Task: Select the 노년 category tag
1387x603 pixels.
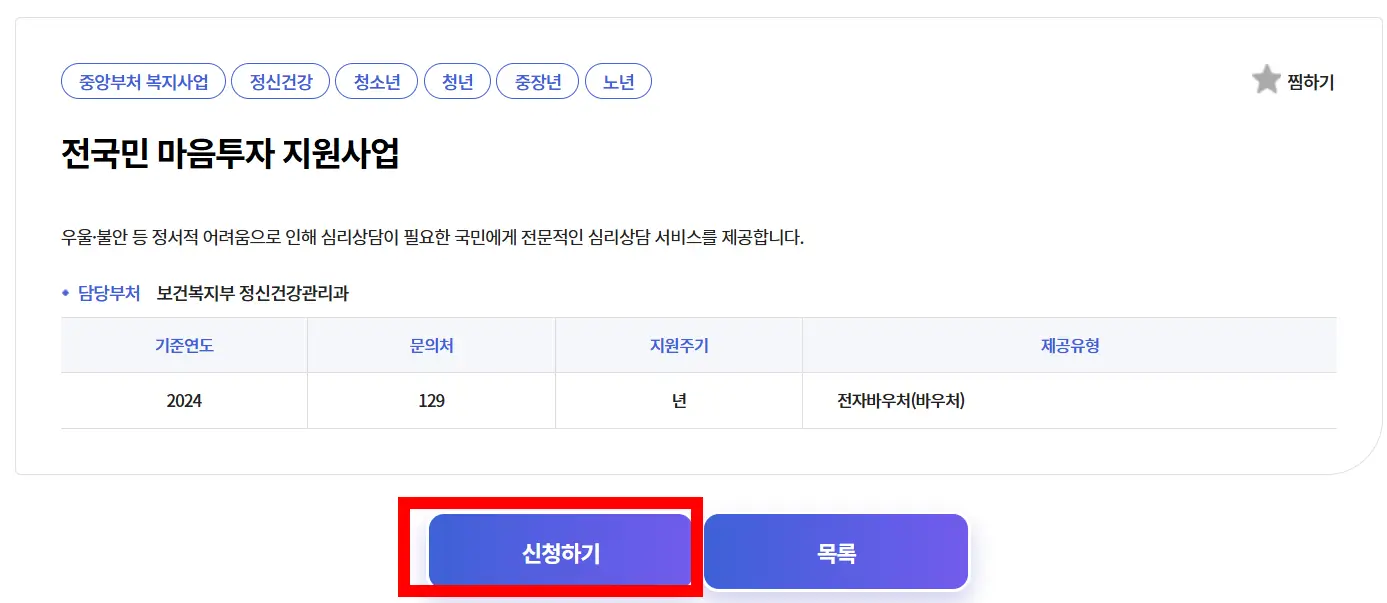Action: click(618, 81)
